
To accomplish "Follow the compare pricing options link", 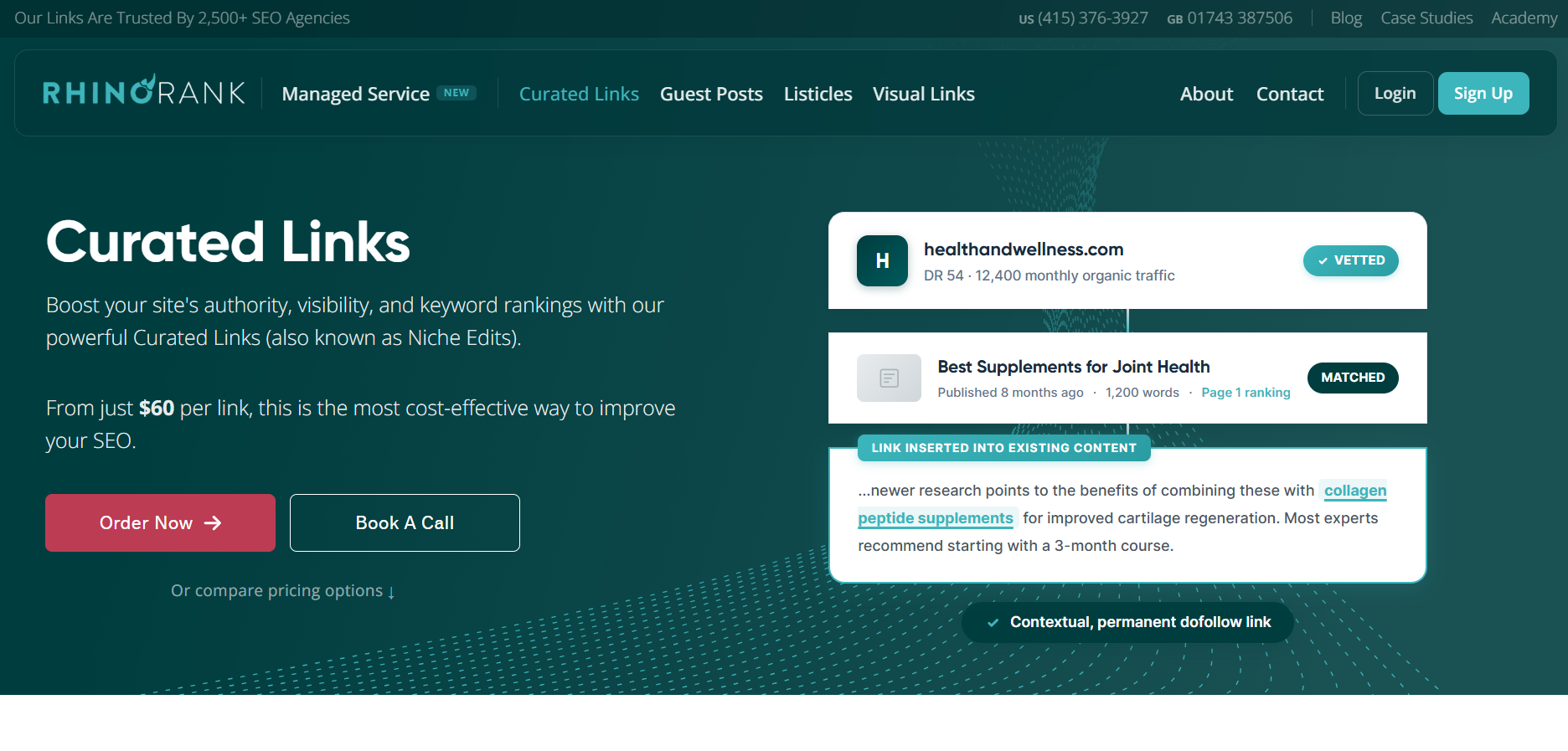I will [x=283, y=591].
